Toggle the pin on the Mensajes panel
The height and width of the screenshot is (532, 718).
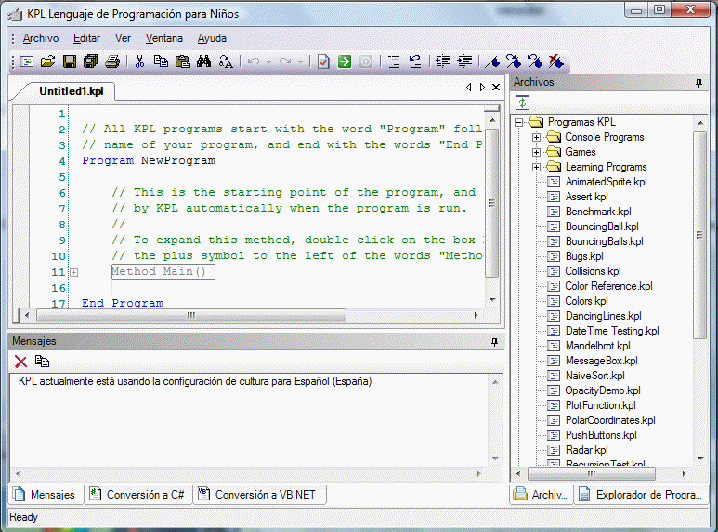click(x=494, y=342)
